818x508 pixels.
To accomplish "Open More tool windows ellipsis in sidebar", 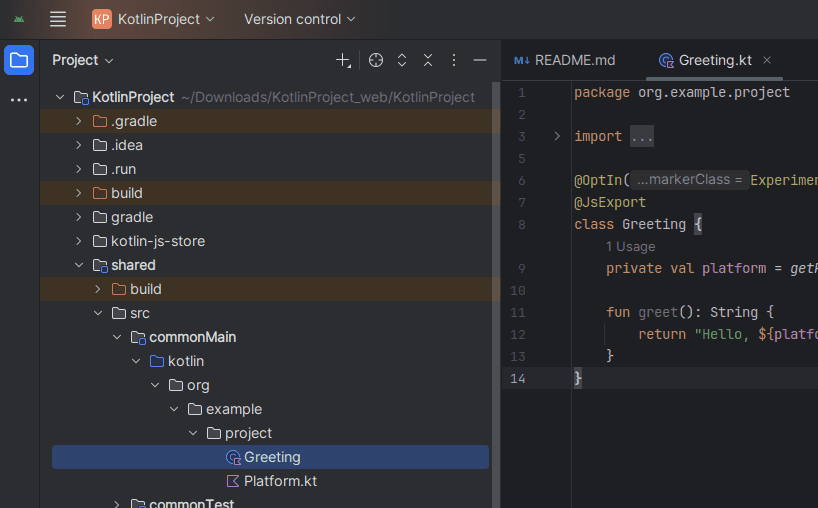I will coord(19,100).
